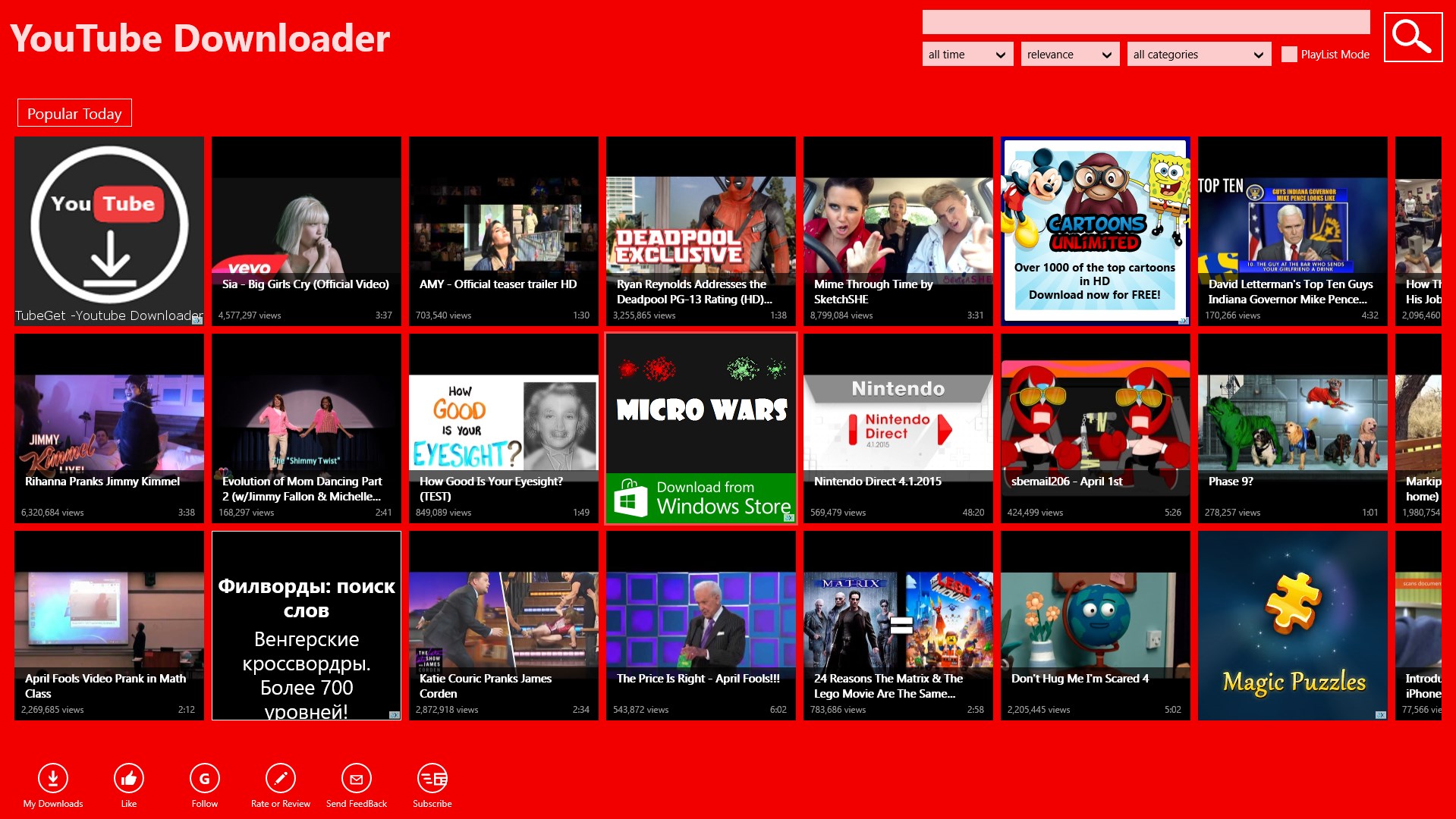Open Ryan Reynolds Deadpool PG-13 video
This screenshot has height=819, width=1456.
701,231
